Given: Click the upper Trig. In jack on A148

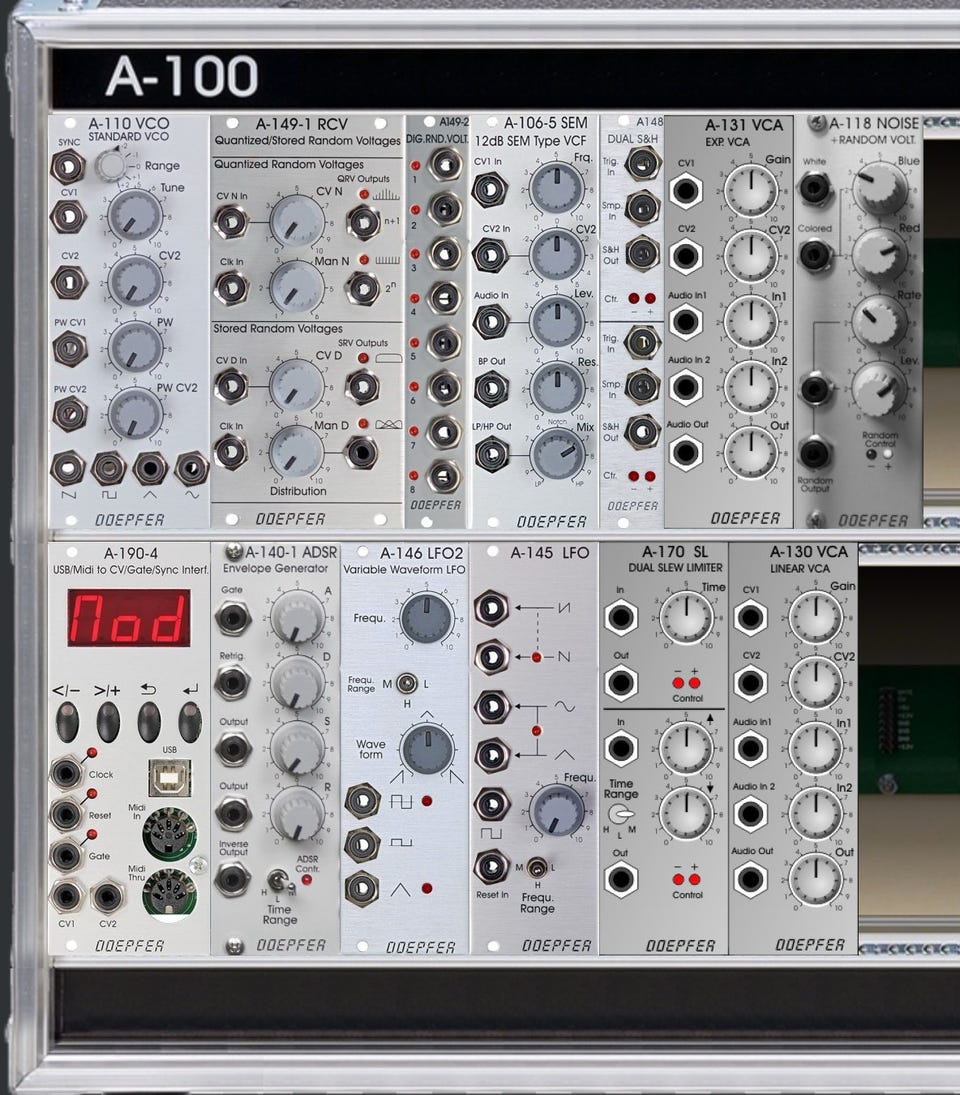Looking at the screenshot, I should click(642, 163).
